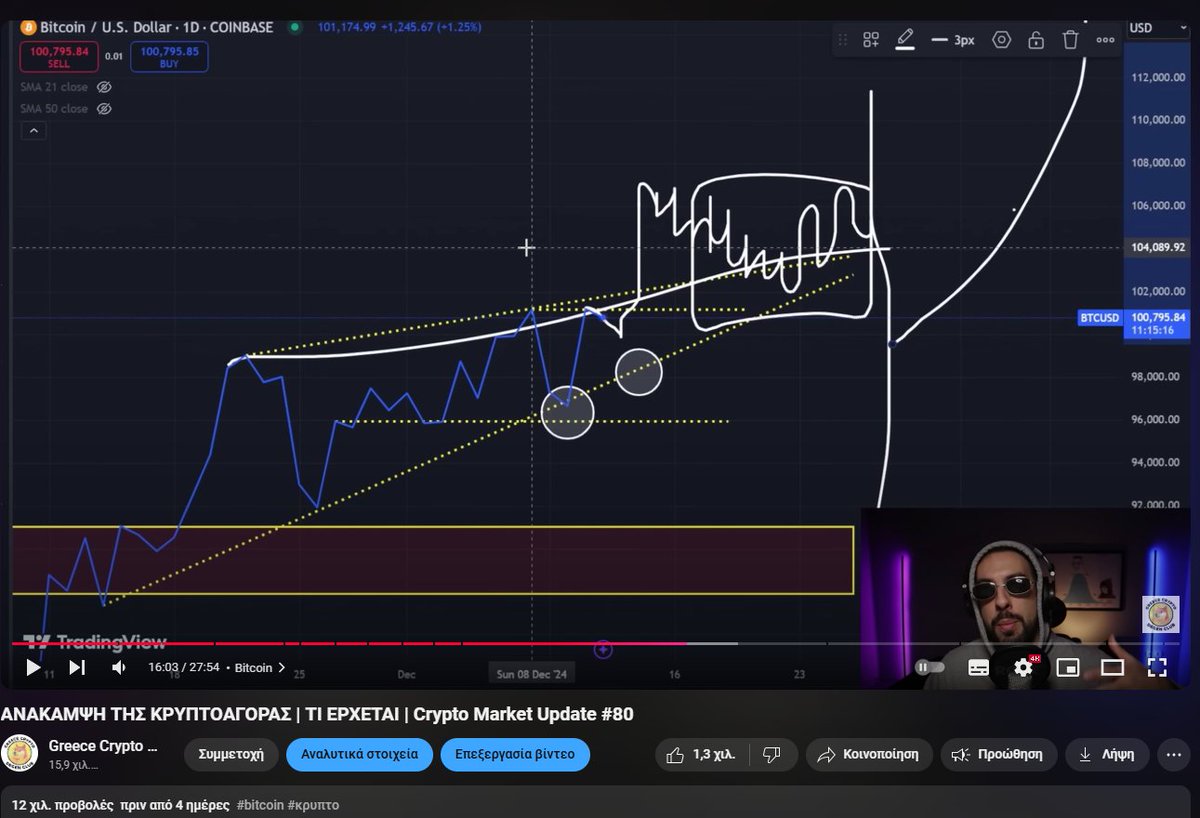Open Greece Crypto channel avatar

point(20,754)
